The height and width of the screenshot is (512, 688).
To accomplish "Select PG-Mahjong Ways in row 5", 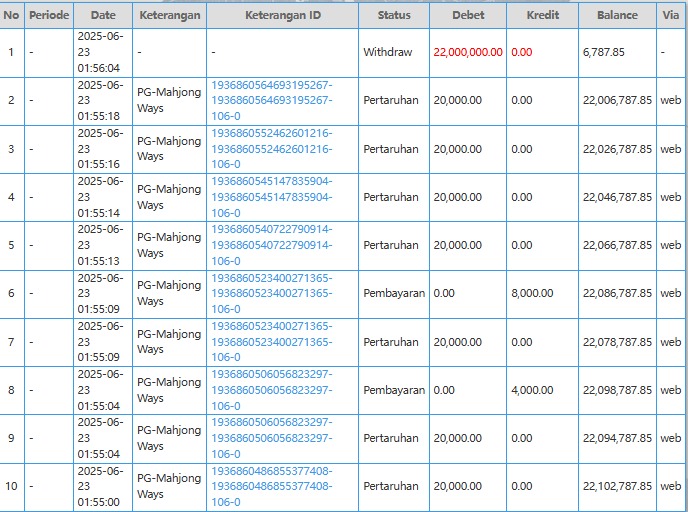I will (169, 245).
